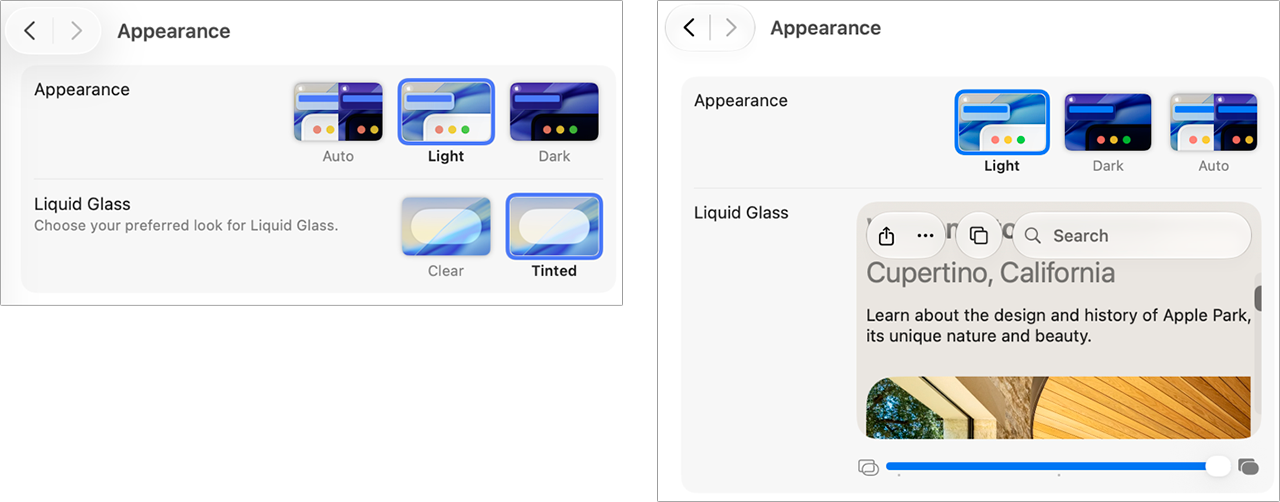Click the Search field in the preview toolbar
Image resolution: width=1280 pixels, height=502 pixels.
click(1132, 236)
